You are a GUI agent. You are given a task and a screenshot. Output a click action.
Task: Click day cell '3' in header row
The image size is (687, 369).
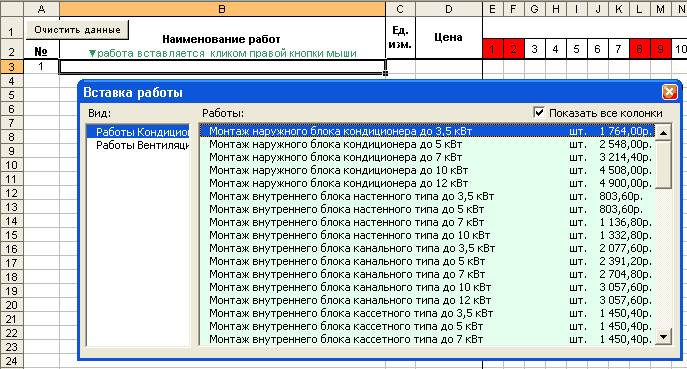coord(534,49)
